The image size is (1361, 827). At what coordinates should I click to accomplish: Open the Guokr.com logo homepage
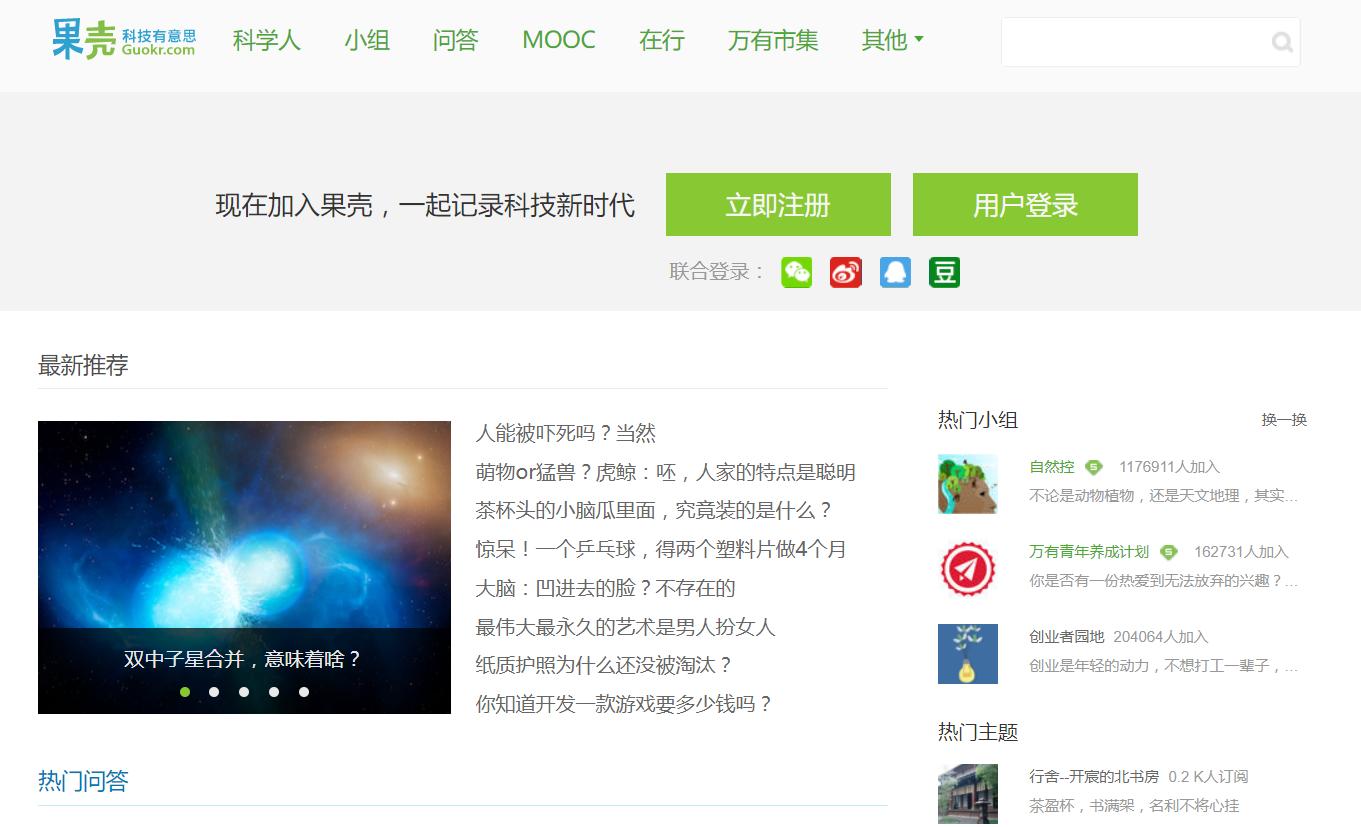124,40
